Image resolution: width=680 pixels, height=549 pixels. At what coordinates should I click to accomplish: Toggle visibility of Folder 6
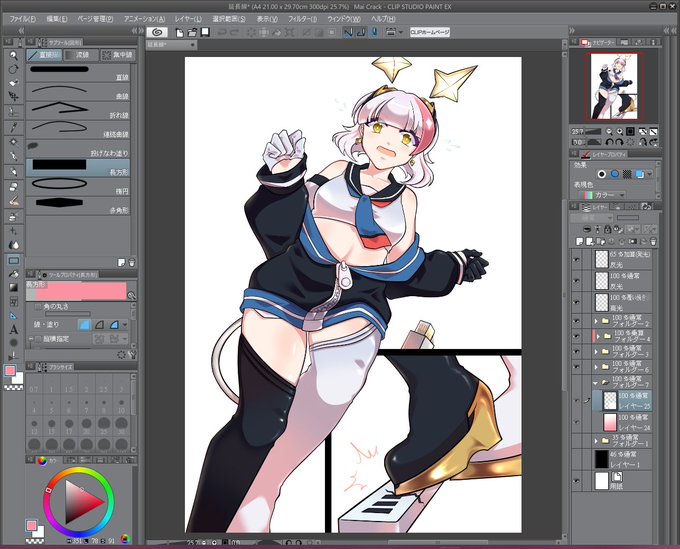pyautogui.click(x=576, y=367)
